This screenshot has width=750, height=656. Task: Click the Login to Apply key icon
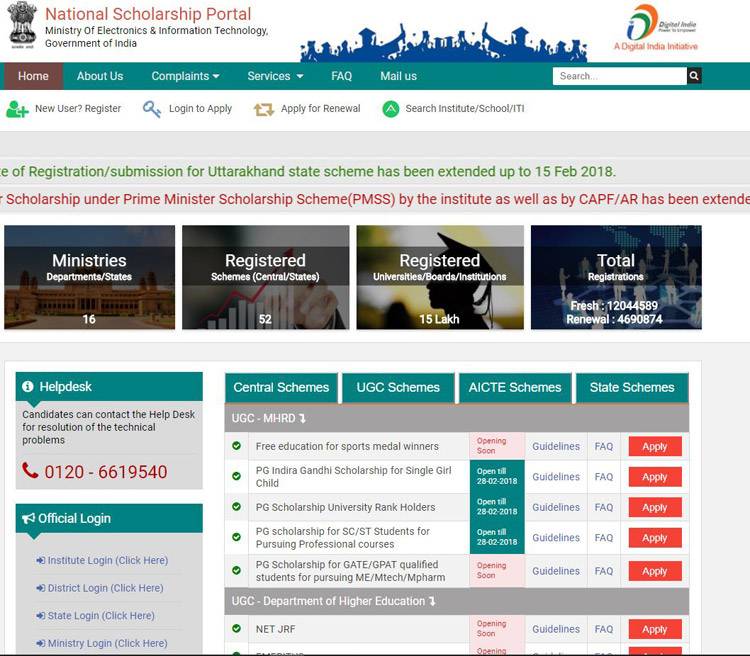(x=152, y=109)
